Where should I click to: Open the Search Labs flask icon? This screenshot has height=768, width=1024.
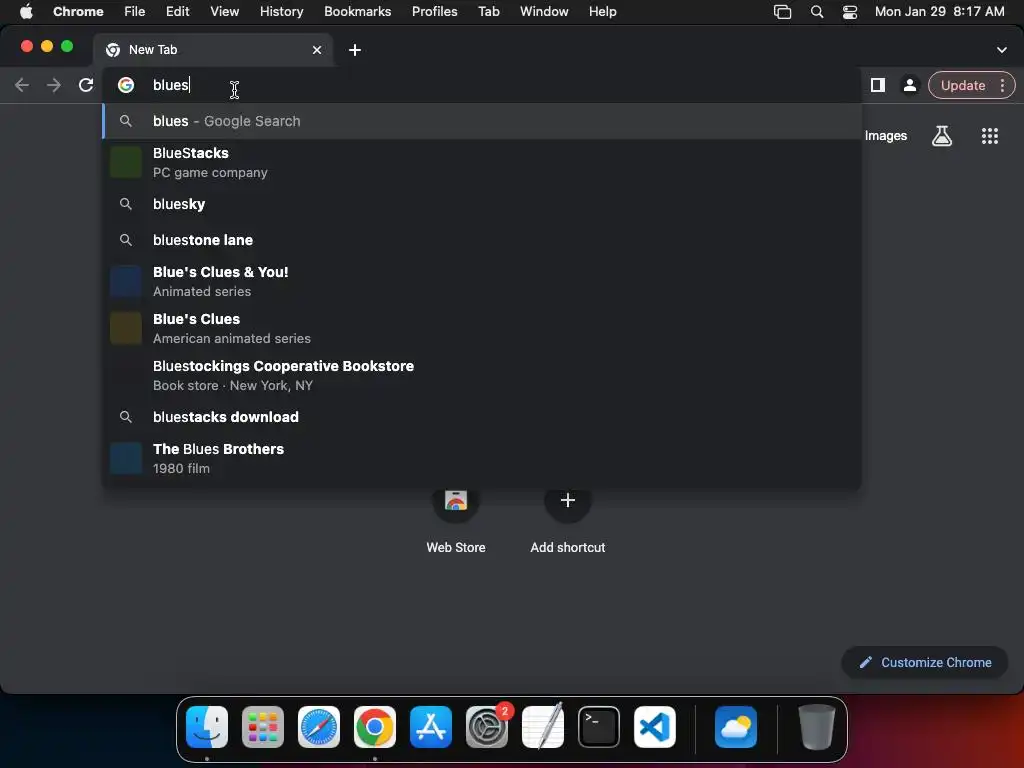(942, 136)
